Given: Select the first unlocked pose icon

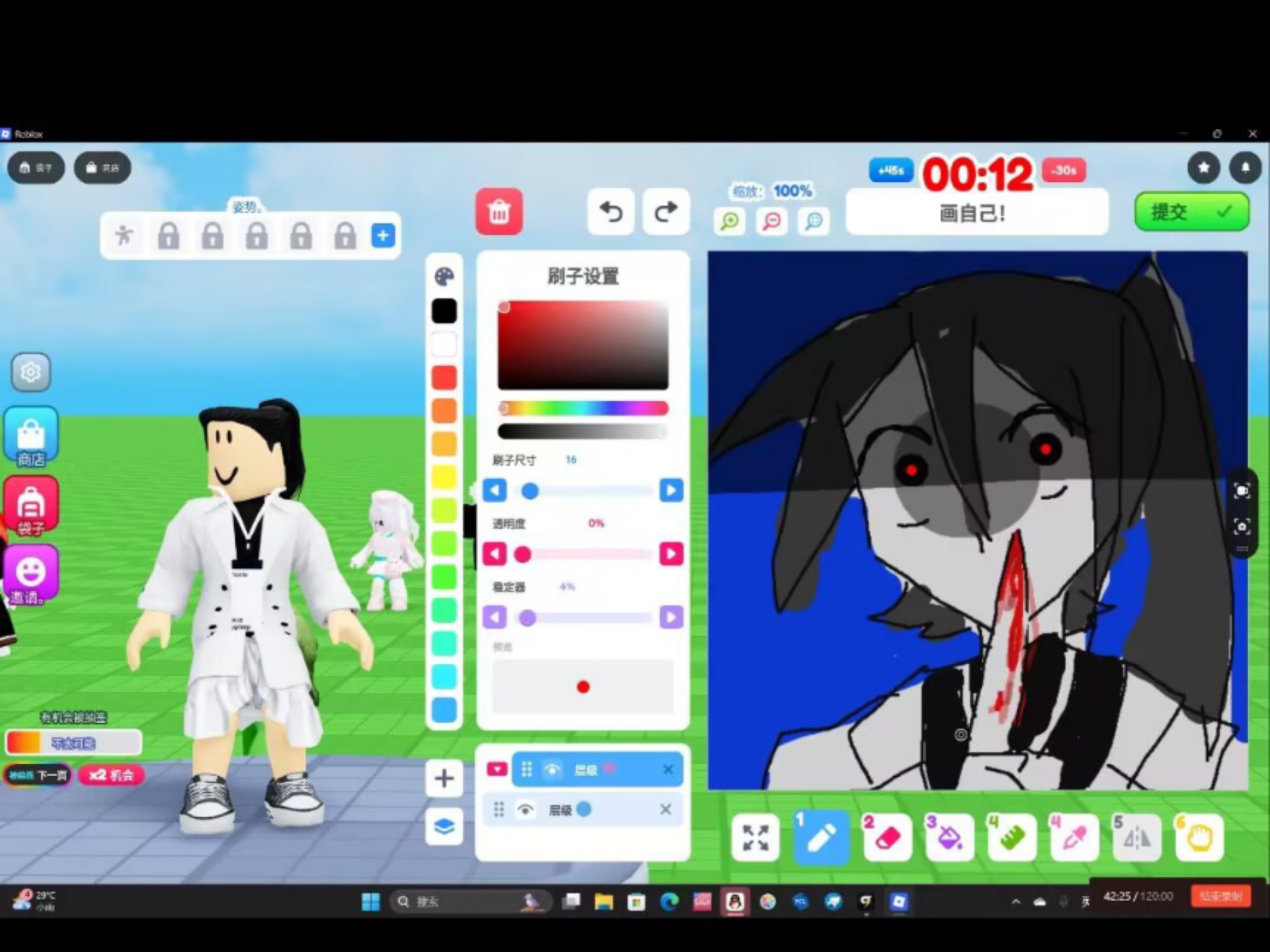Looking at the screenshot, I should coord(124,235).
